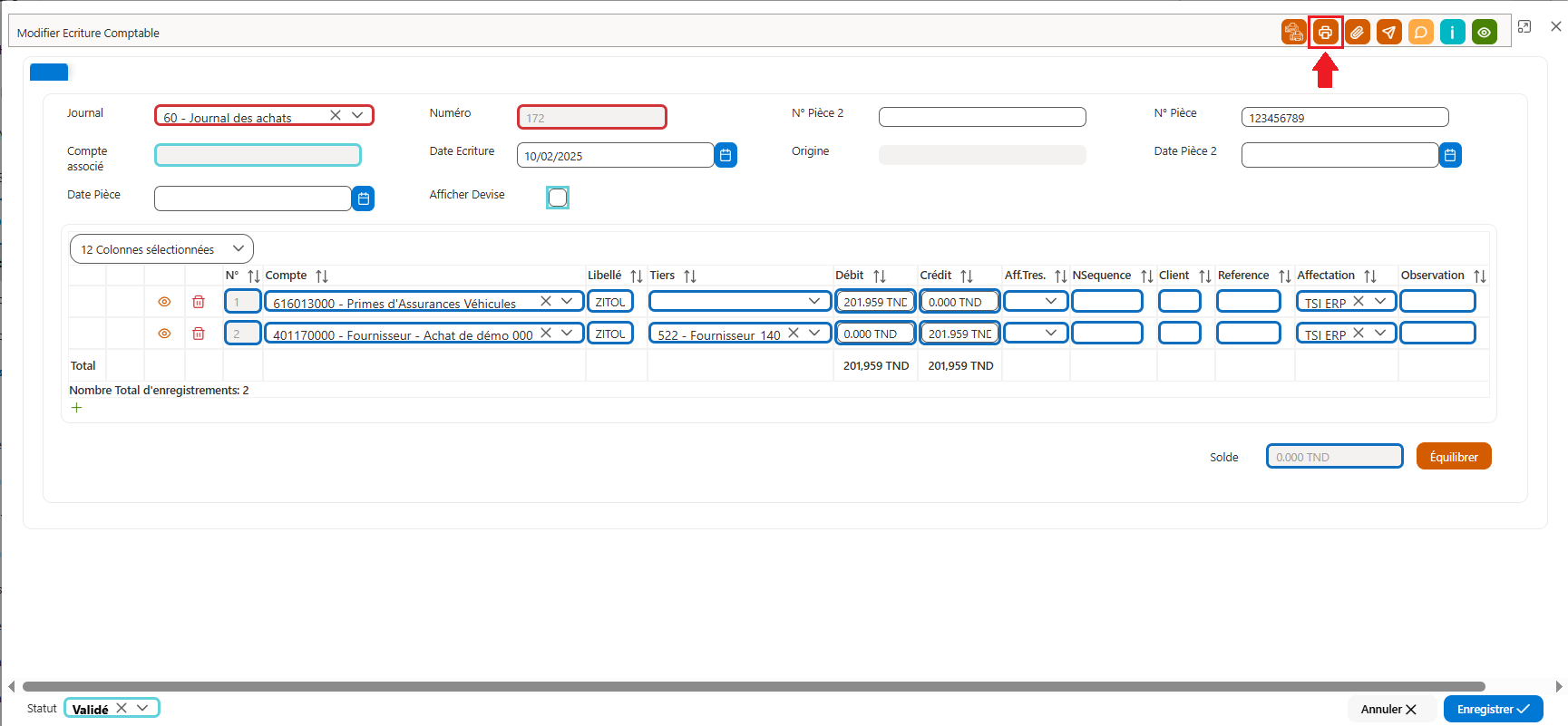
Task: View line 2 details with its eye icon
Action: 164,334
